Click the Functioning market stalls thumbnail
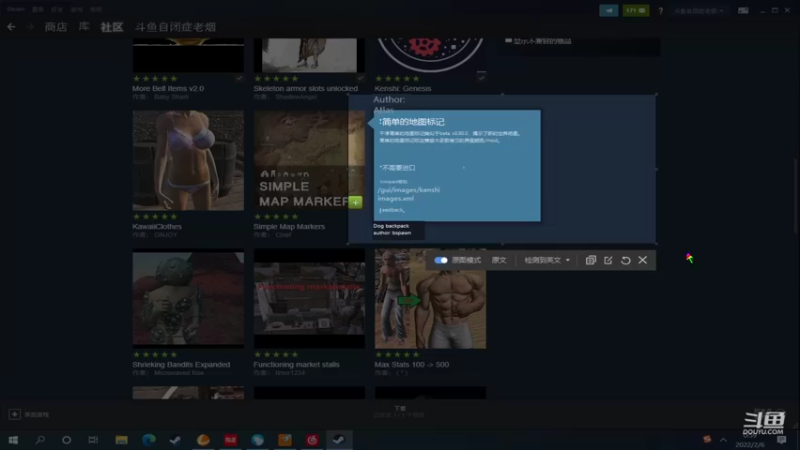800x450 pixels. (309, 298)
